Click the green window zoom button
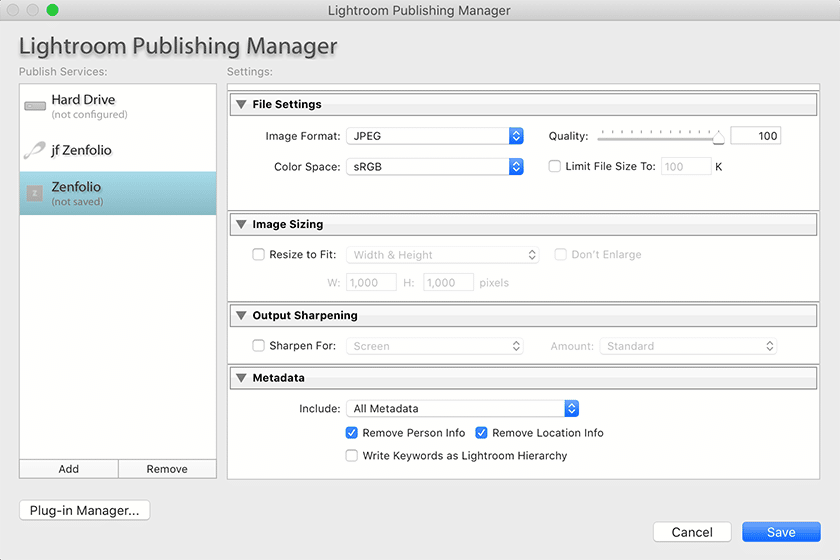The width and height of the screenshot is (840, 560). 52,10
